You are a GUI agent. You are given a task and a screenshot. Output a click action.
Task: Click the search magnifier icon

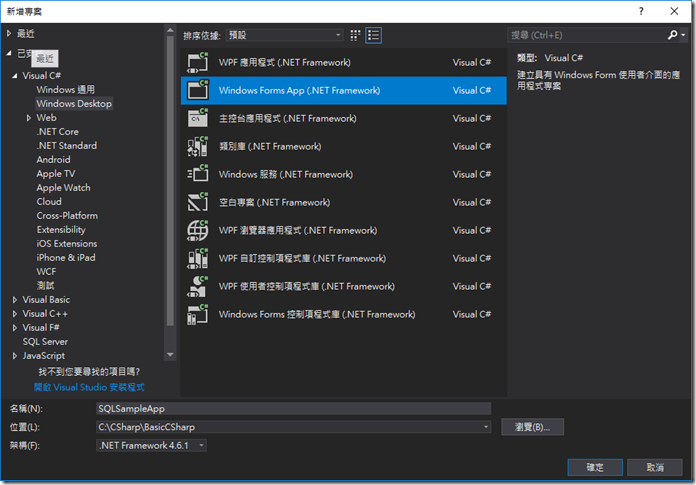pyautogui.click(x=672, y=35)
